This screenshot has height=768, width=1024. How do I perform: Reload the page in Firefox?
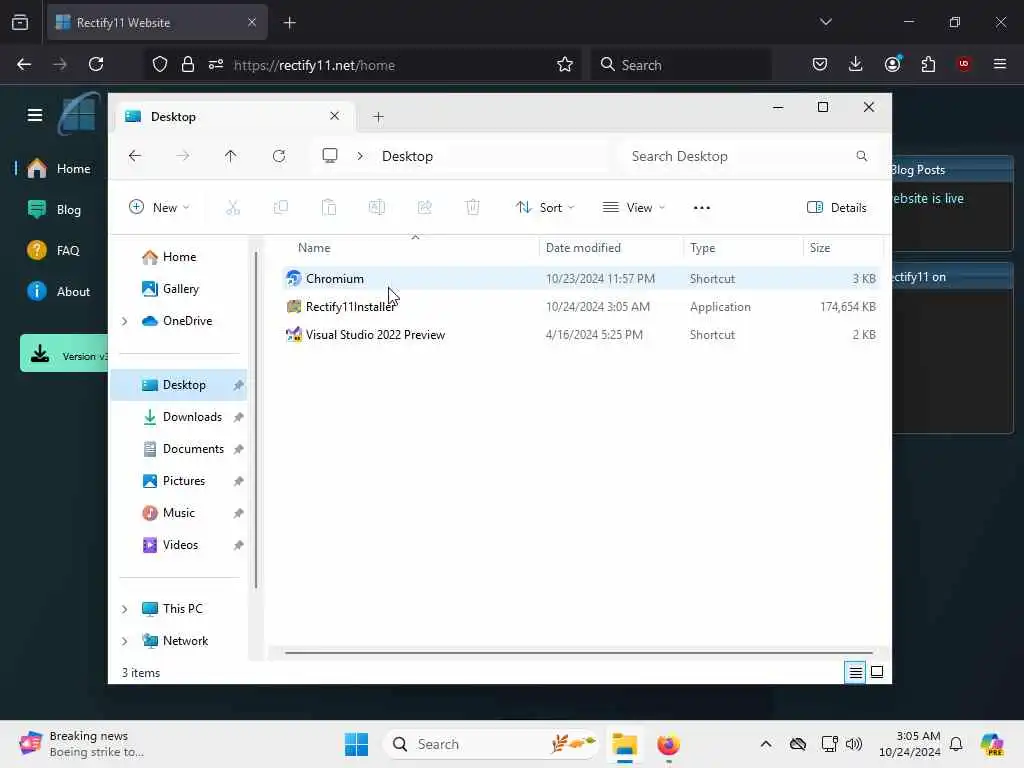click(96, 64)
